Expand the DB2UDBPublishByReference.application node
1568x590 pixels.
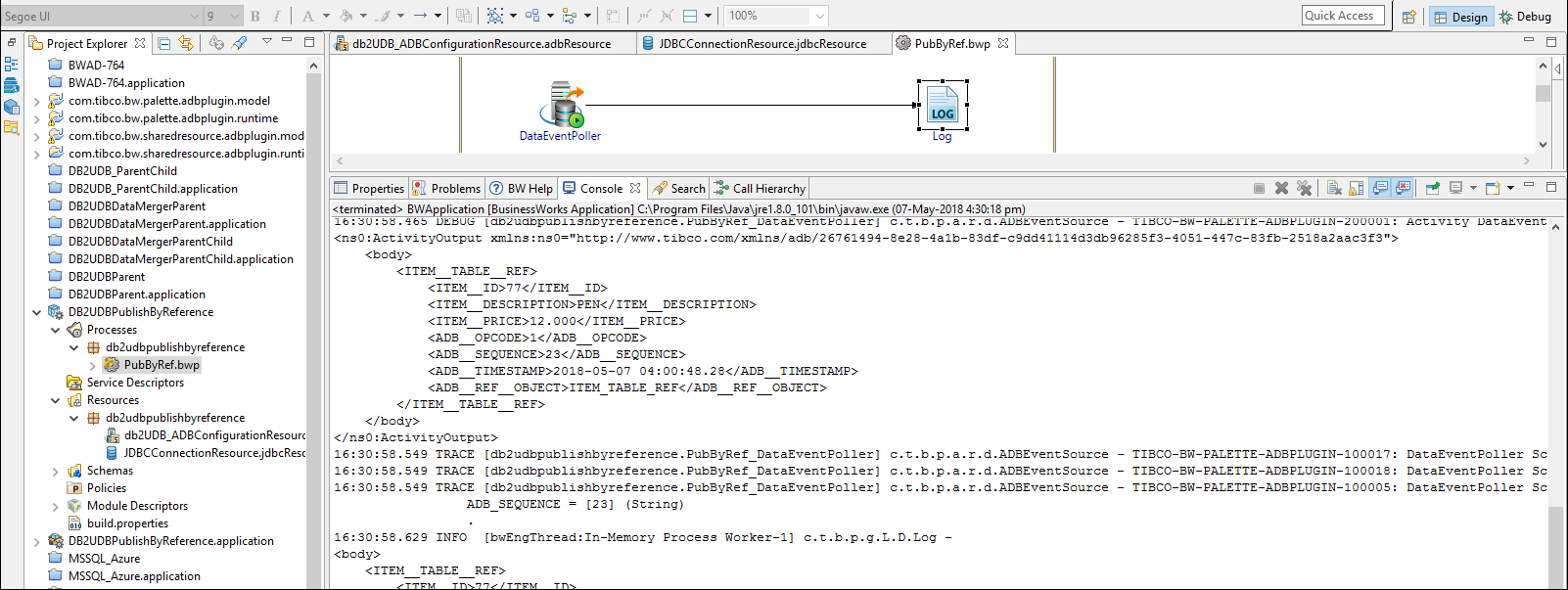click(36, 541)
